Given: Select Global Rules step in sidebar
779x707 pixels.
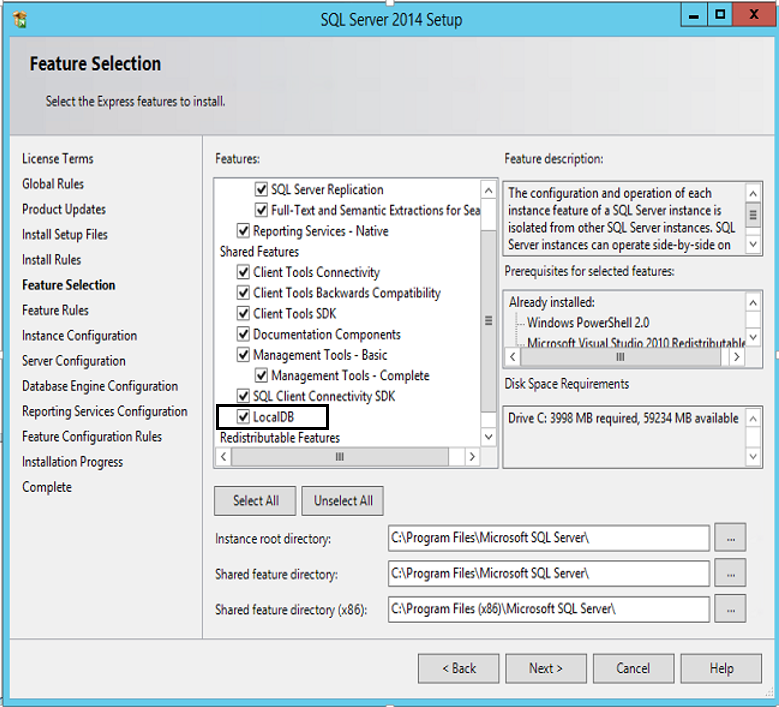Looking at the screenshot, I should (53, 184).
